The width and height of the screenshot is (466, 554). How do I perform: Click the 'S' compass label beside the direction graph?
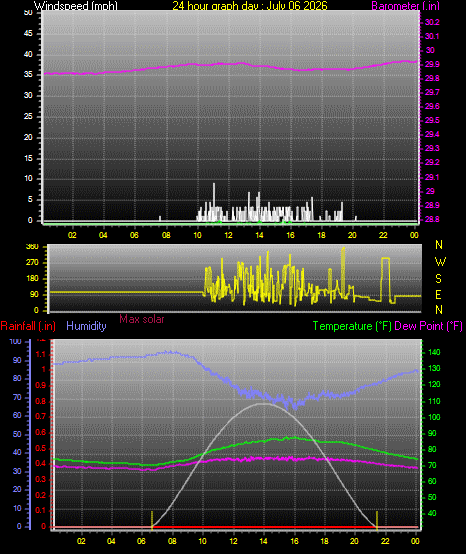[438, 279]
